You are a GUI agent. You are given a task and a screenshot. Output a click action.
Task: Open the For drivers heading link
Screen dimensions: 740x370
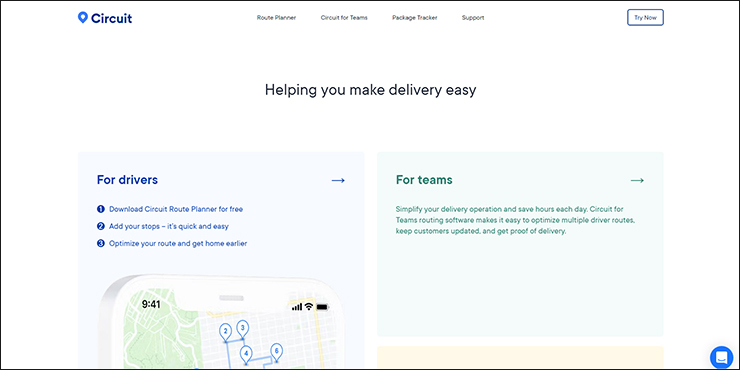[127, 180]
